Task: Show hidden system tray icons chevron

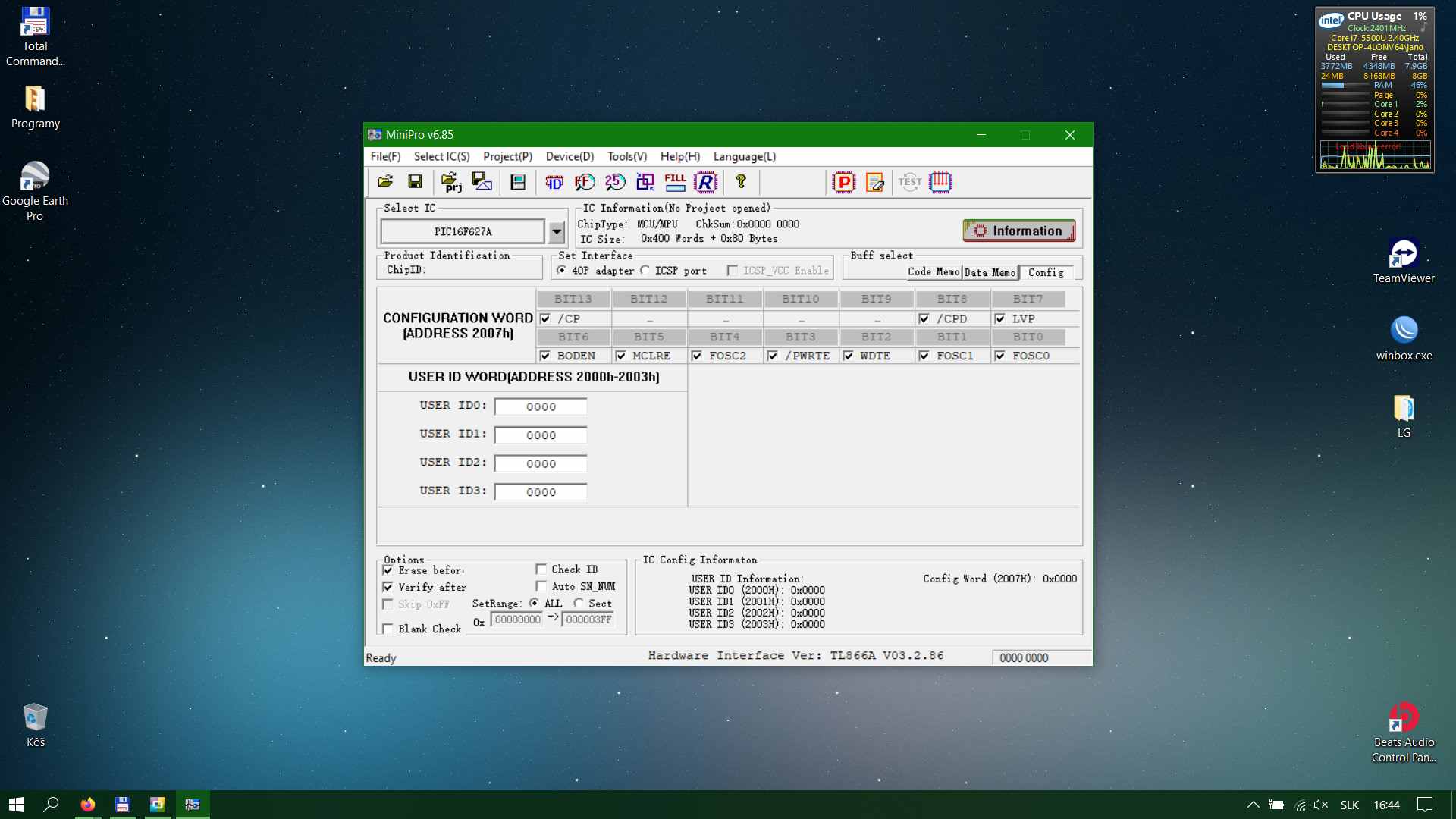Action: click(1253, 805)
